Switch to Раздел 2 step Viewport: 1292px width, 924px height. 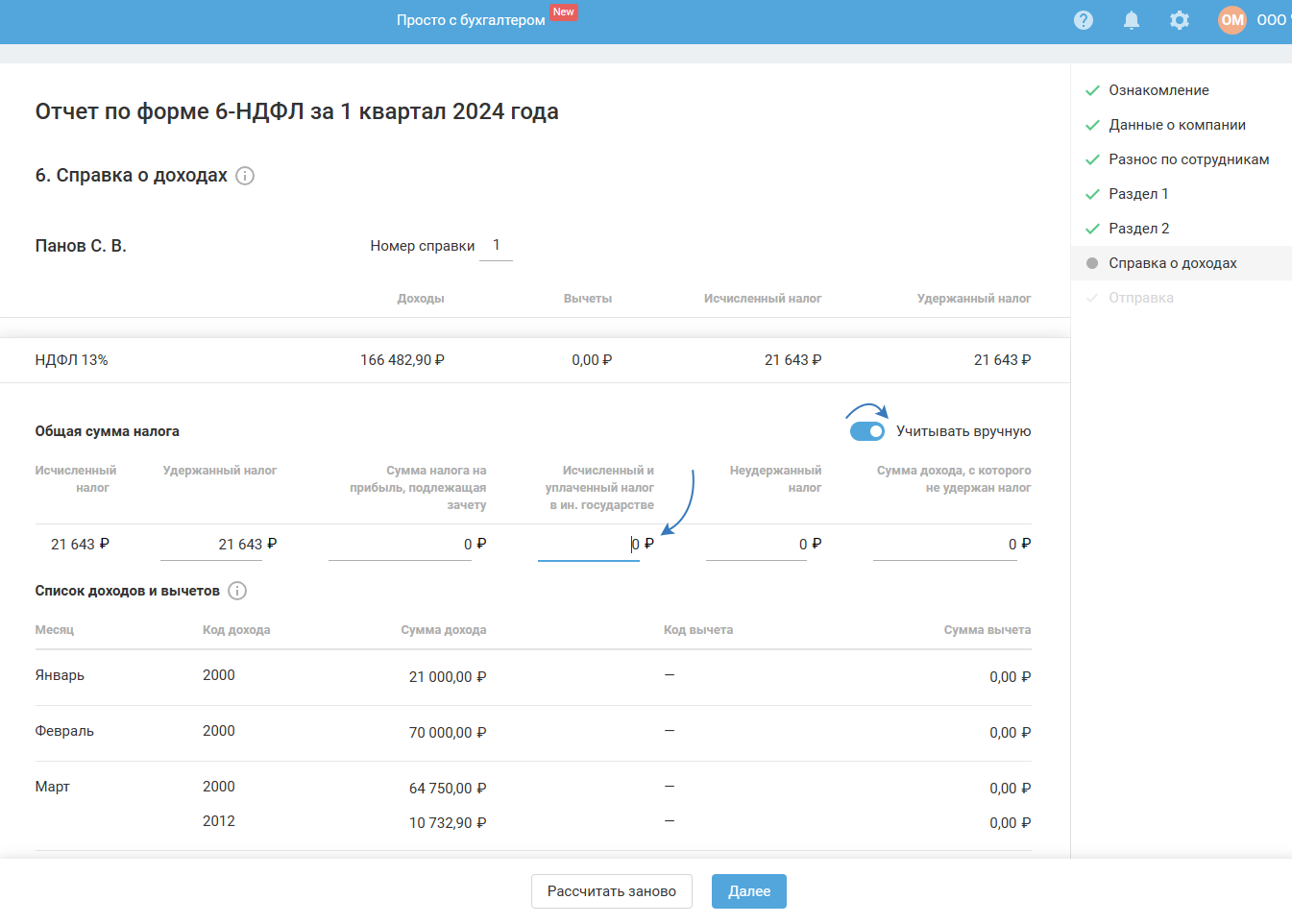pos(1138,229)
